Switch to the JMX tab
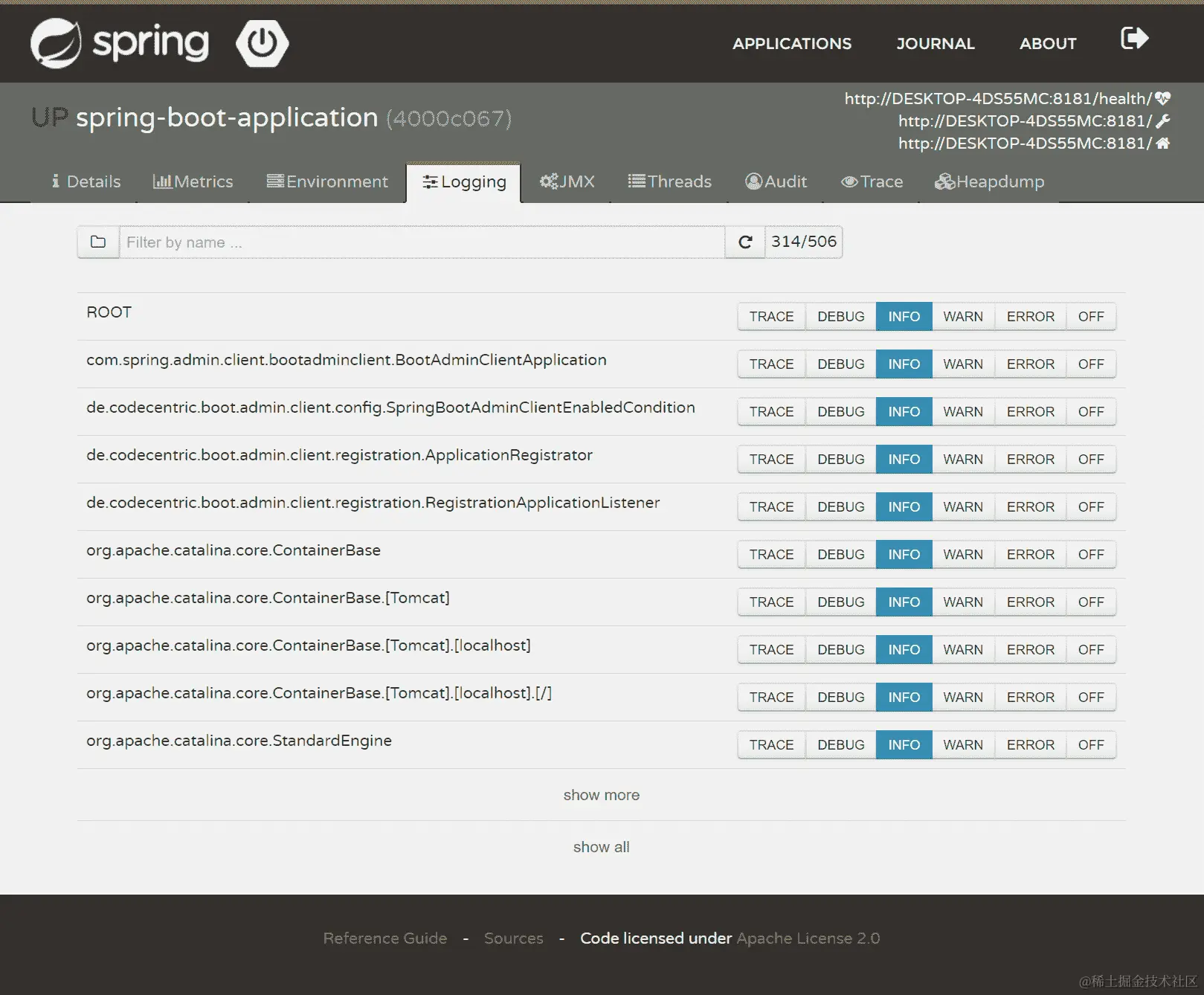The width and height of the screenshot is (1204, 995). [x=567, y=181]
